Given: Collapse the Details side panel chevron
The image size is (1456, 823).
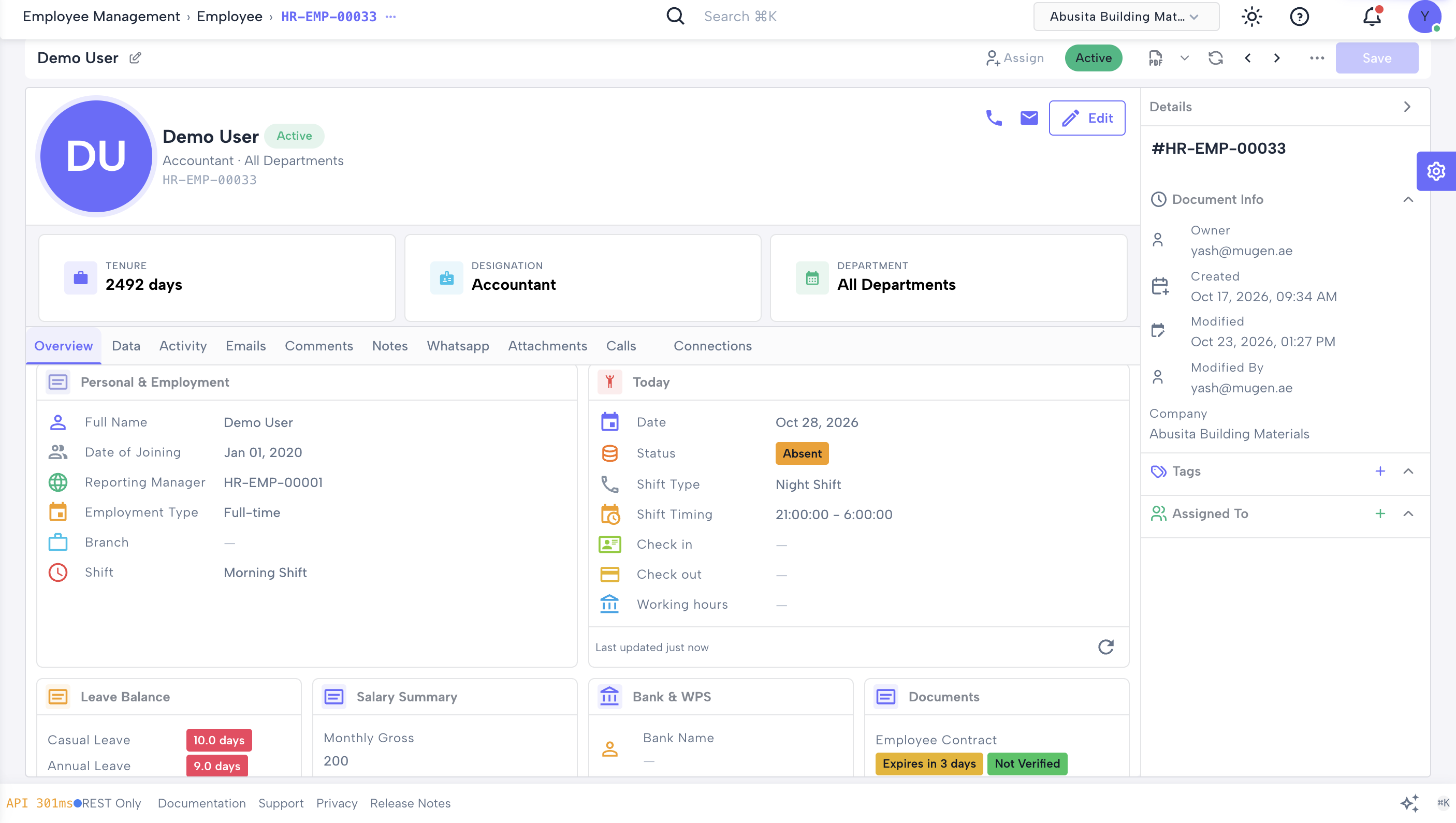Looking at the screenshot, I should tap(1407, 107).
